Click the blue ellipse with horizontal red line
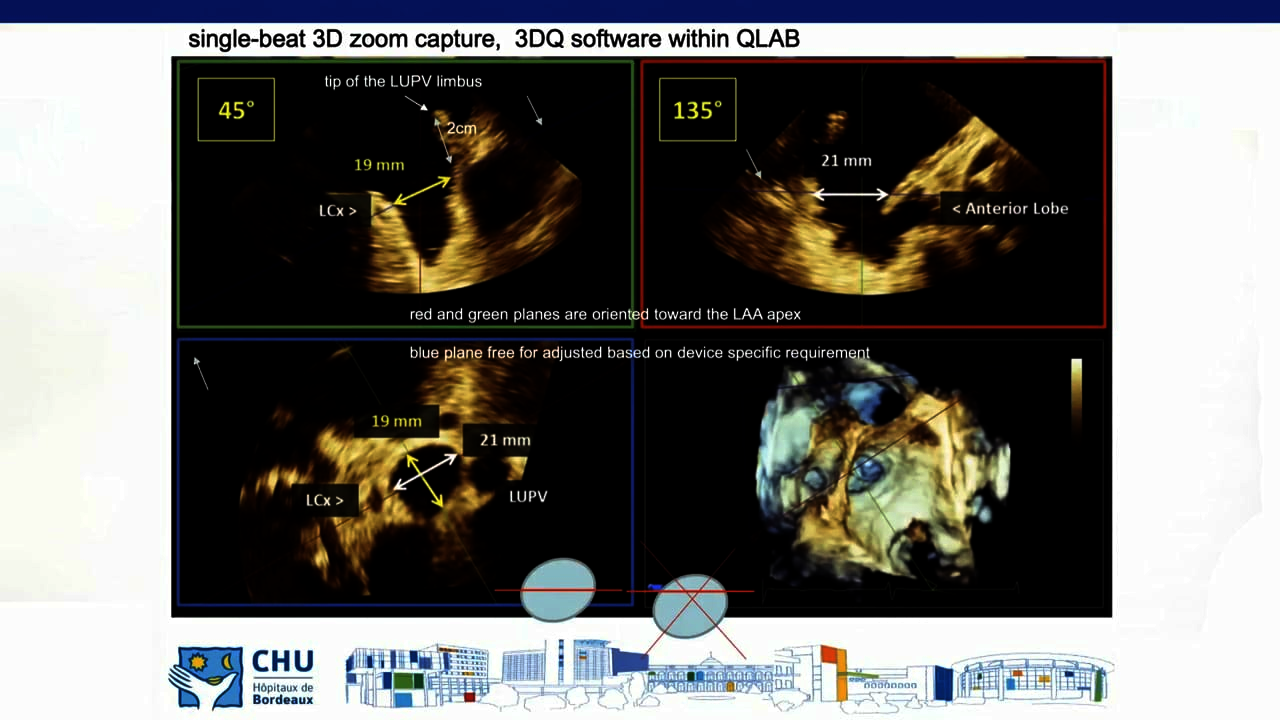 tap(558, 590)
